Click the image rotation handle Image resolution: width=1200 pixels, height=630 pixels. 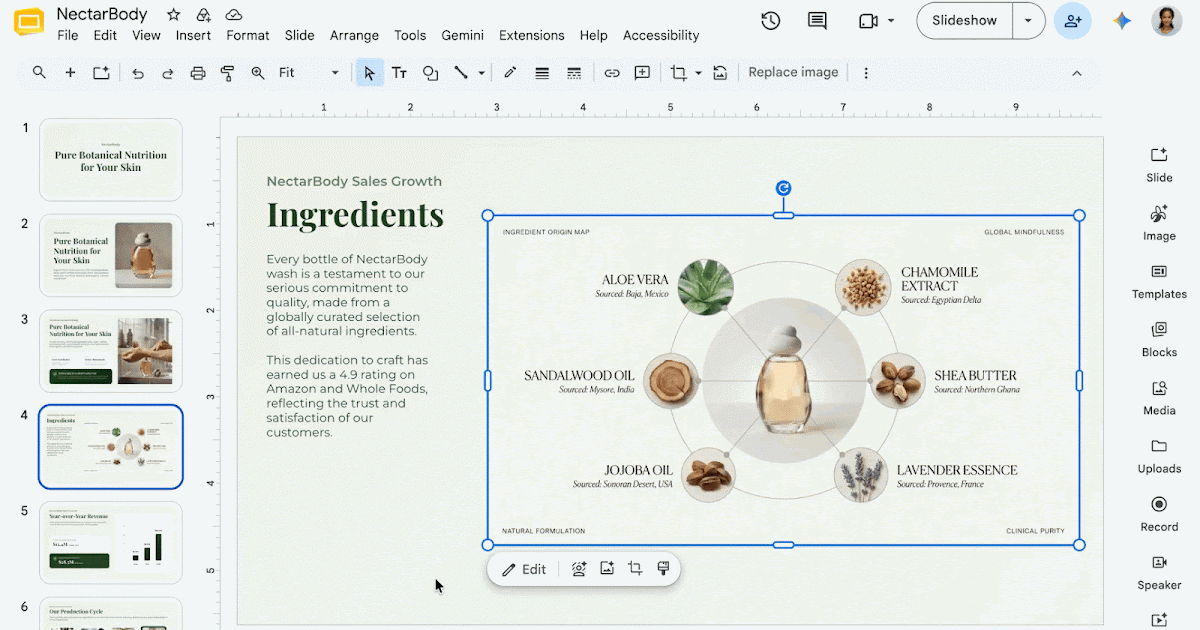784,188
